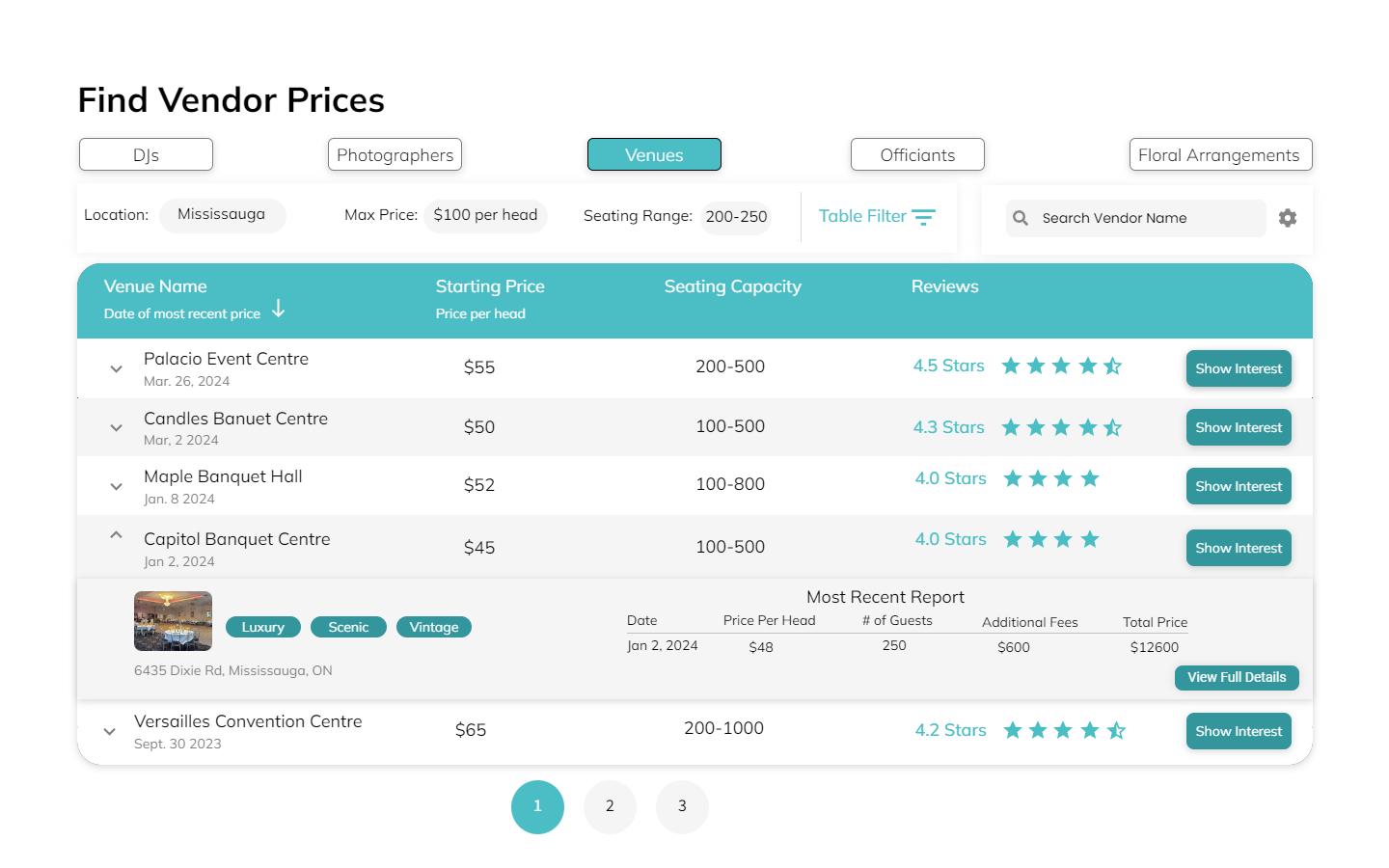Click the search magnifier icon
The image size is (1389, 868).
point(1021,218)
